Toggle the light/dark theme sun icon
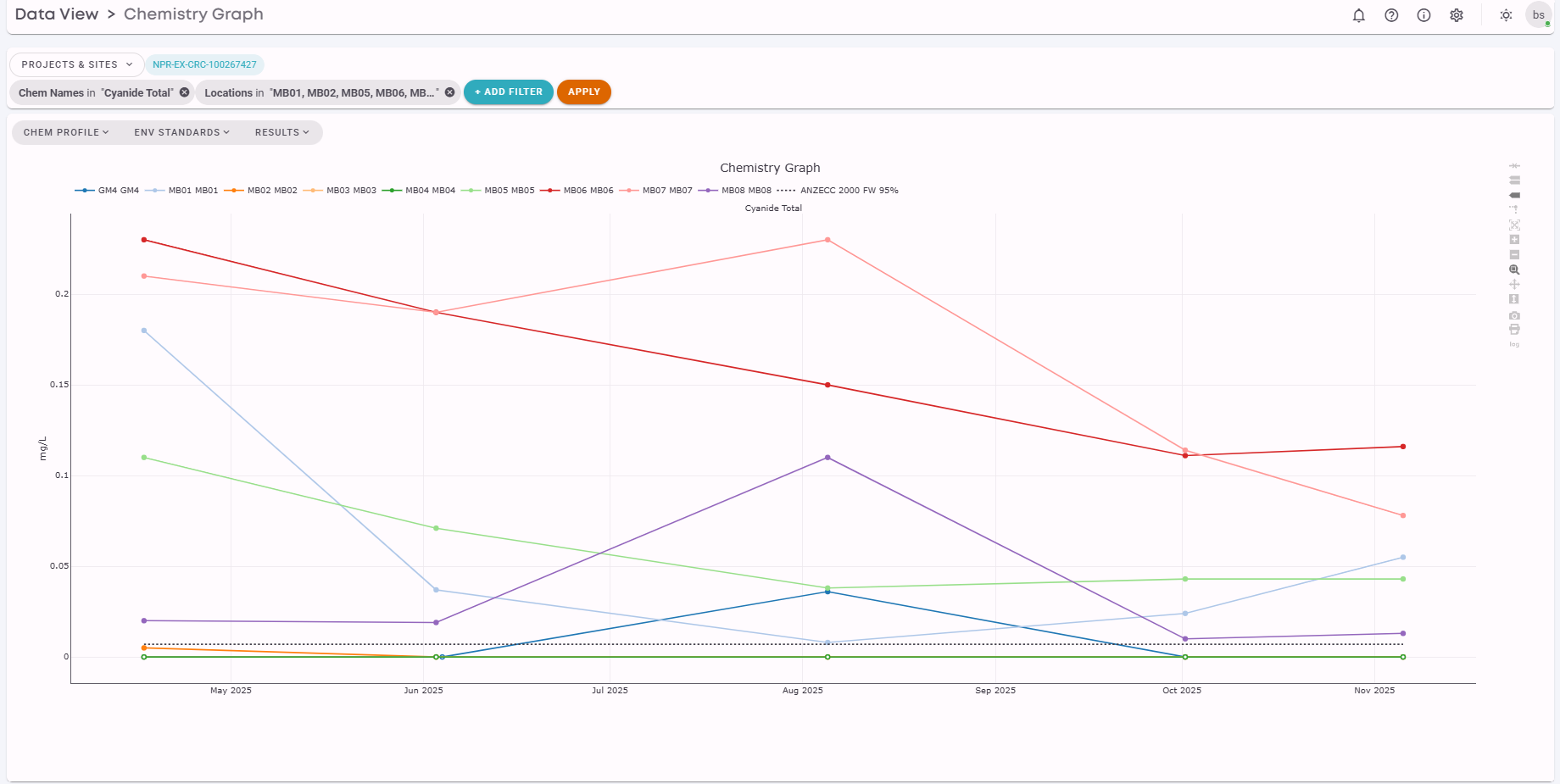 tap(1506, 15)
